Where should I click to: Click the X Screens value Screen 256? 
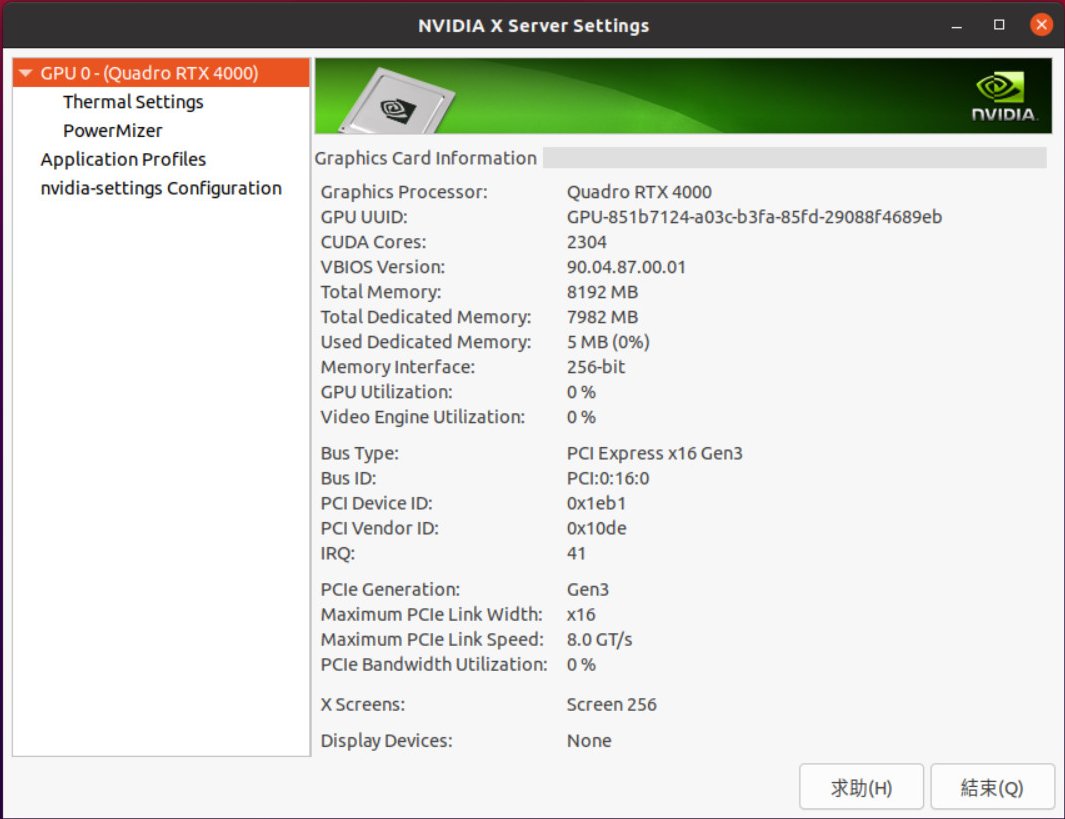coord(611,705)
